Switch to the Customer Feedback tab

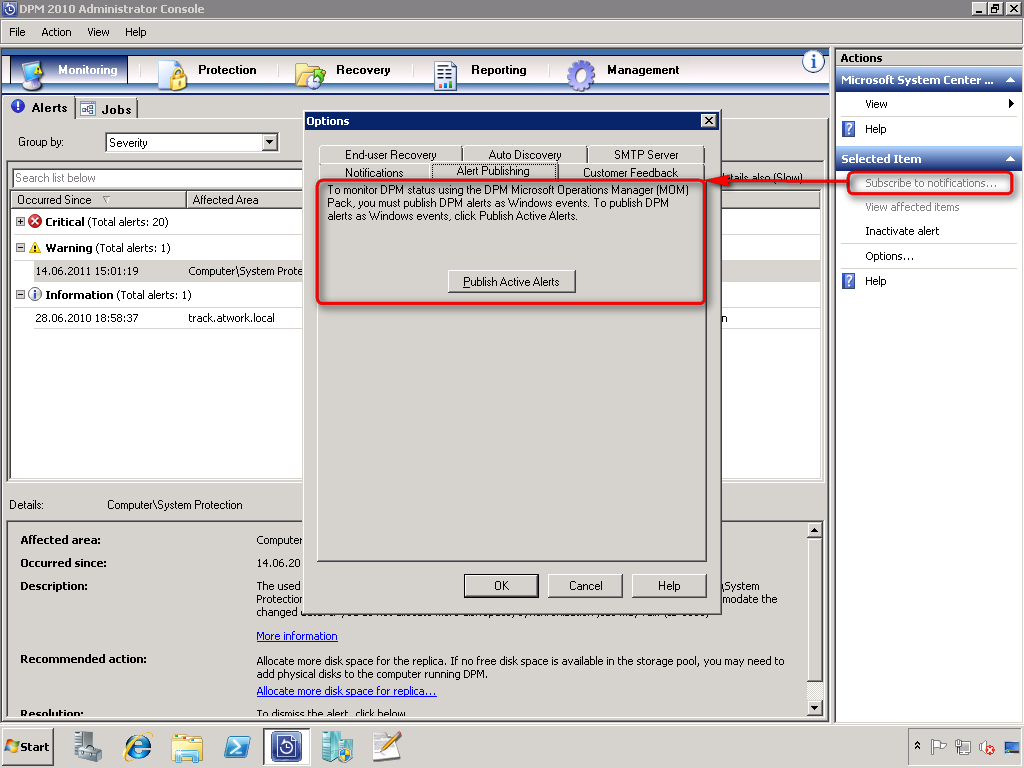click(x=630, y=172)
